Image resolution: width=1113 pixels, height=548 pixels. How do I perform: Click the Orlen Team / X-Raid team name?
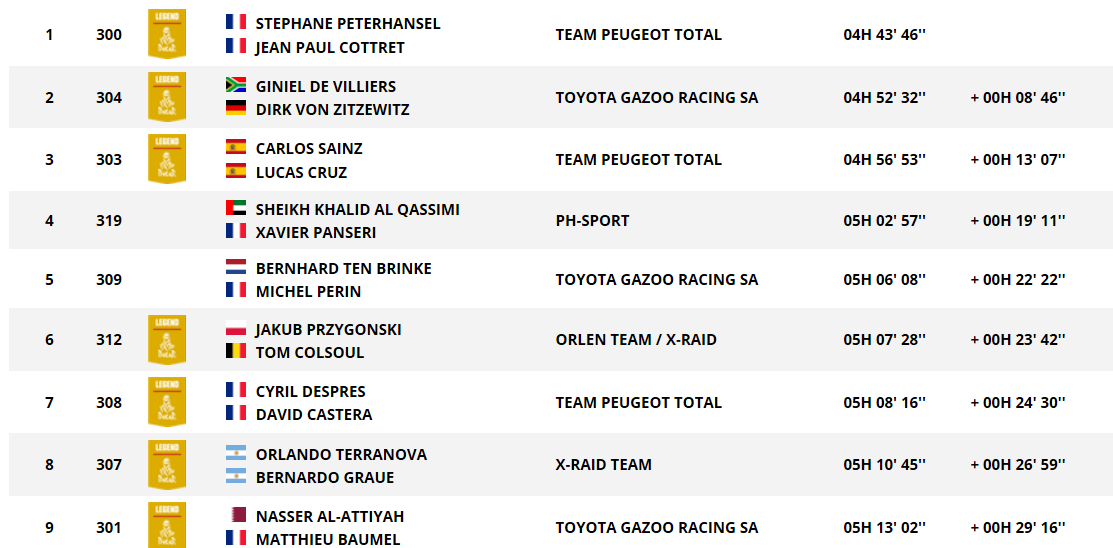click(x=636, y=340)
